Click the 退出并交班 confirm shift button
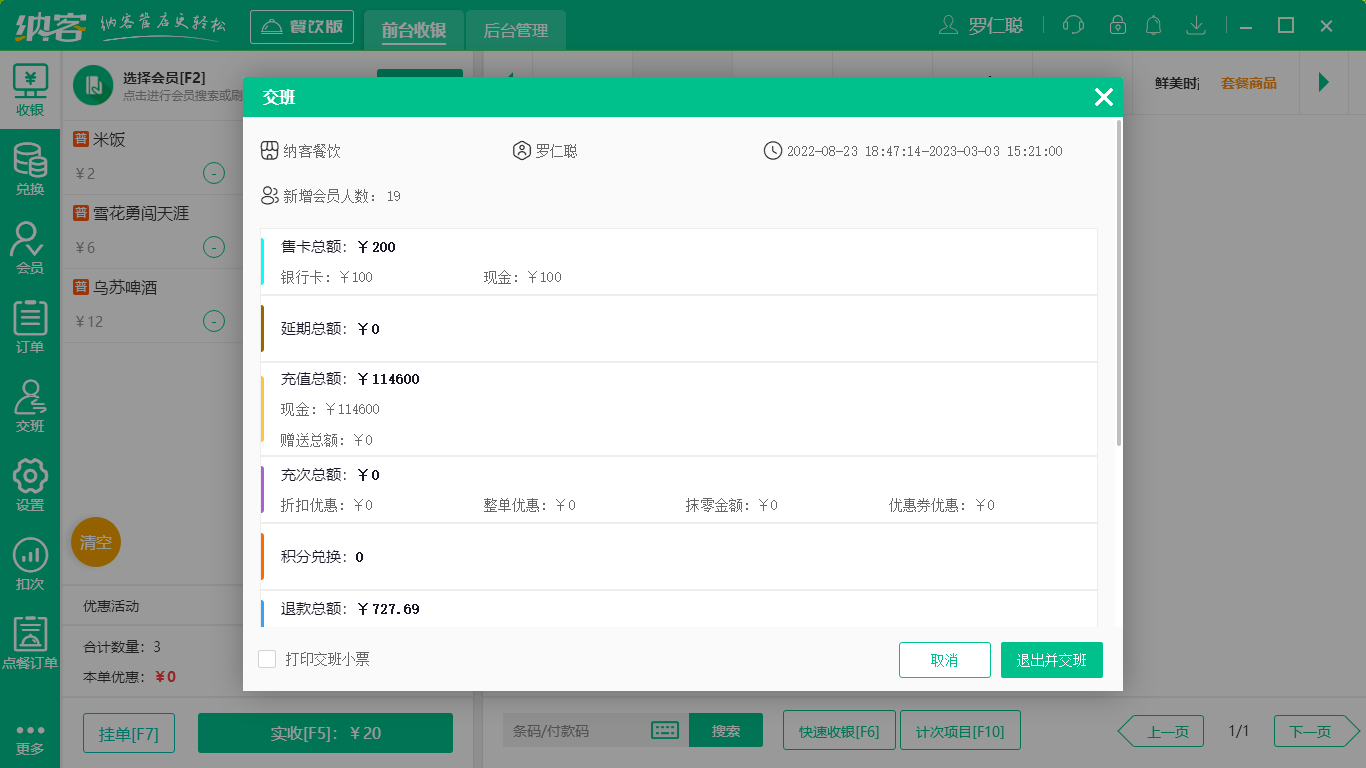The image size is (1366, 768). pos(1051,660)
